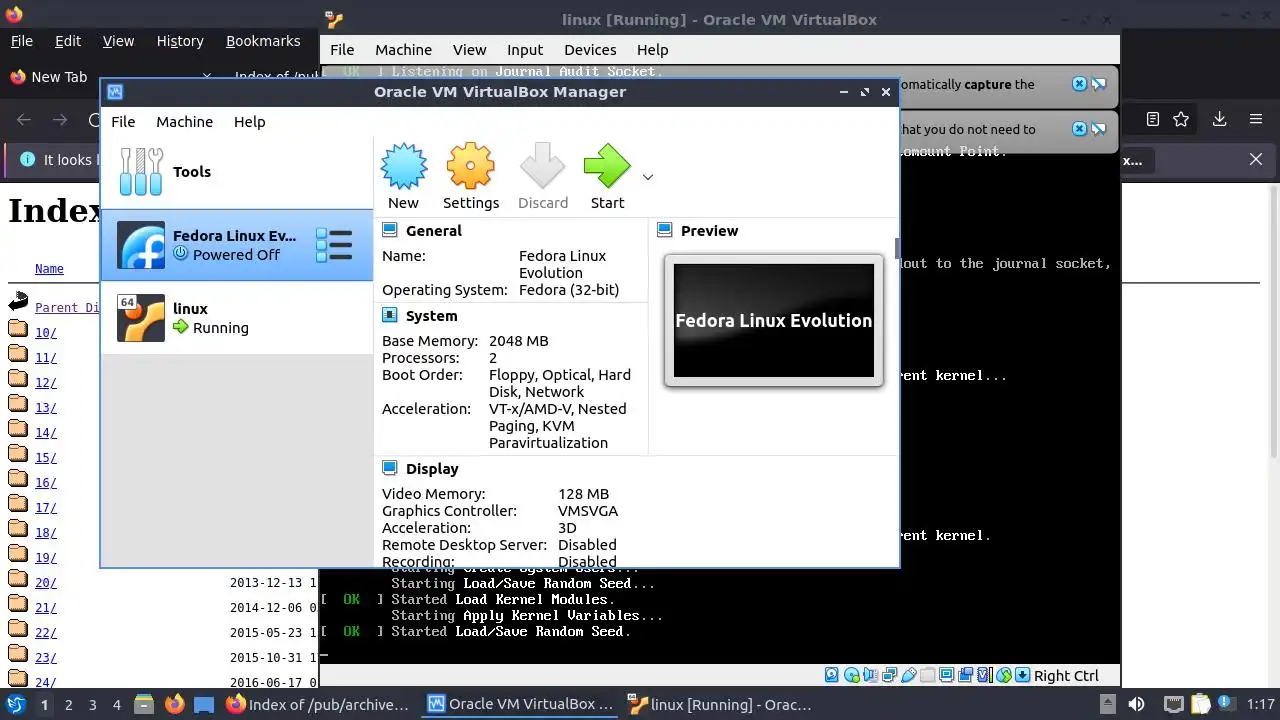1280x720 pixels.
Task: Activate Oracle VM VirtualBox taskbar entry
Action: pyautogui.click(x=520, y=704)
